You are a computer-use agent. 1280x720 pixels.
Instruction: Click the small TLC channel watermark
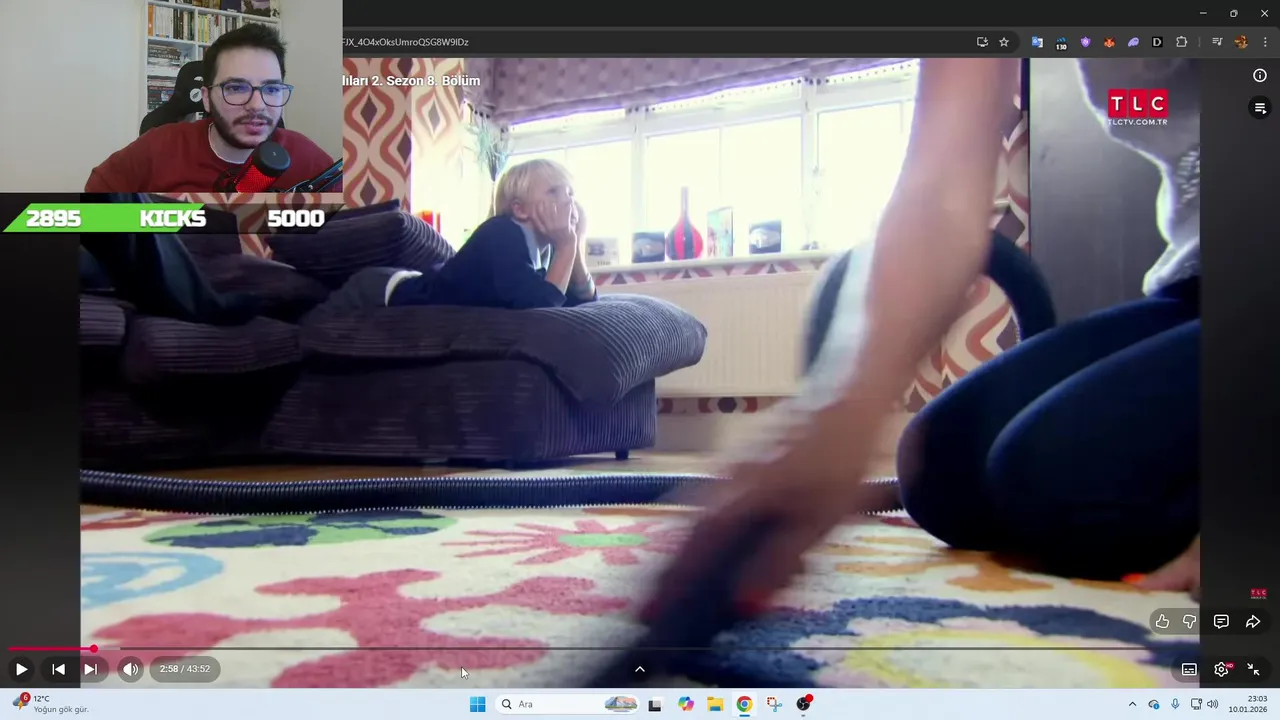pos(1259,593)
